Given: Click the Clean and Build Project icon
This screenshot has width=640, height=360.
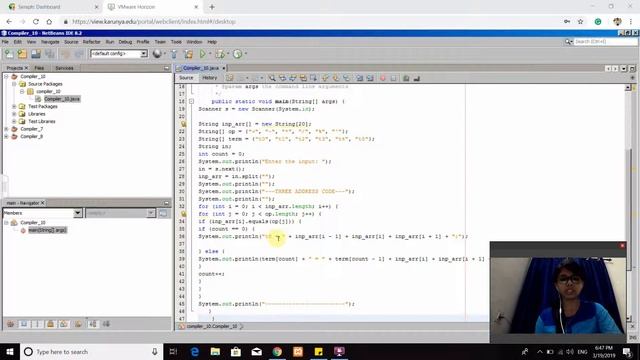Looking at the screenshot, I should (188, 53).
